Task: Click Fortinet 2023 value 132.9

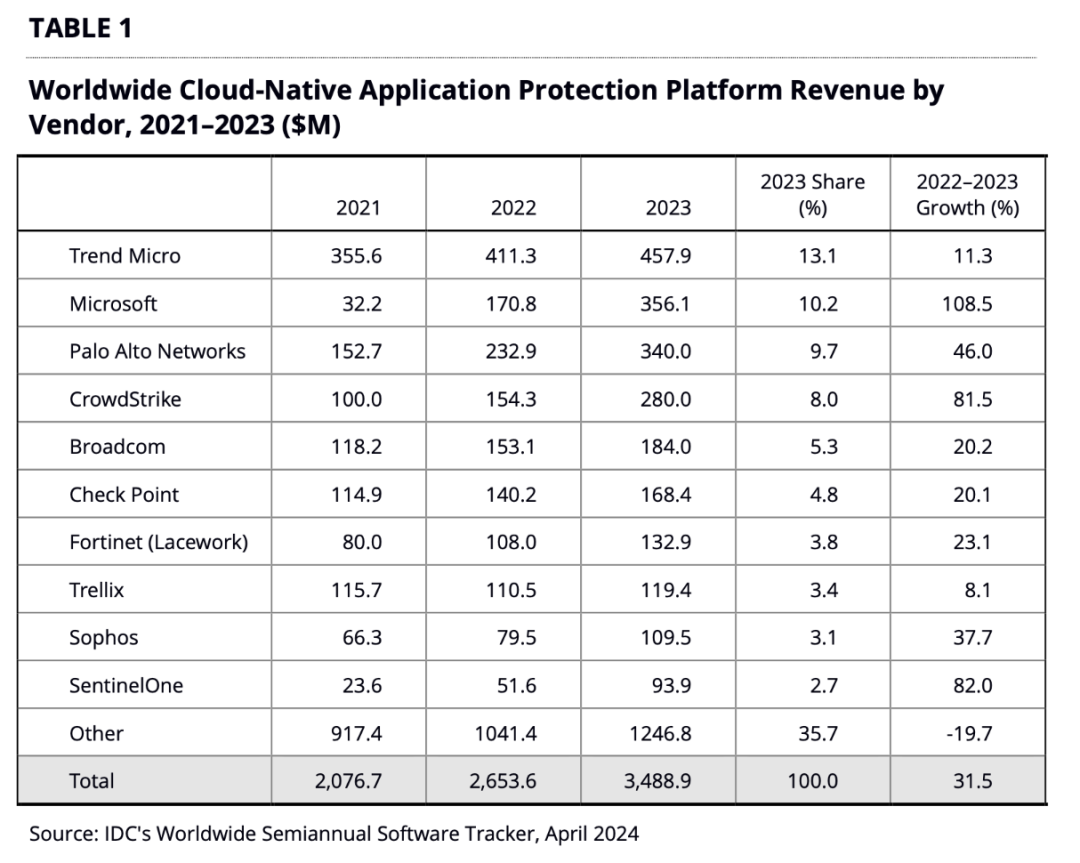Action: click(x=665, y=542)
